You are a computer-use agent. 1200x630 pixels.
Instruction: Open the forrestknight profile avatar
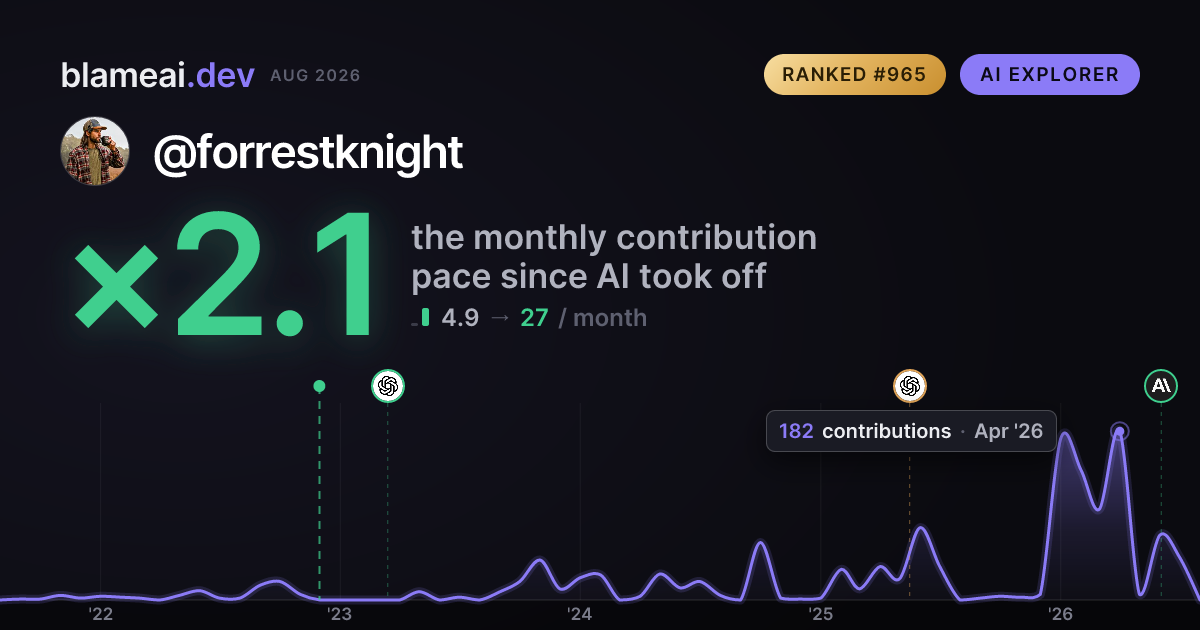click(x=95, y=151)
